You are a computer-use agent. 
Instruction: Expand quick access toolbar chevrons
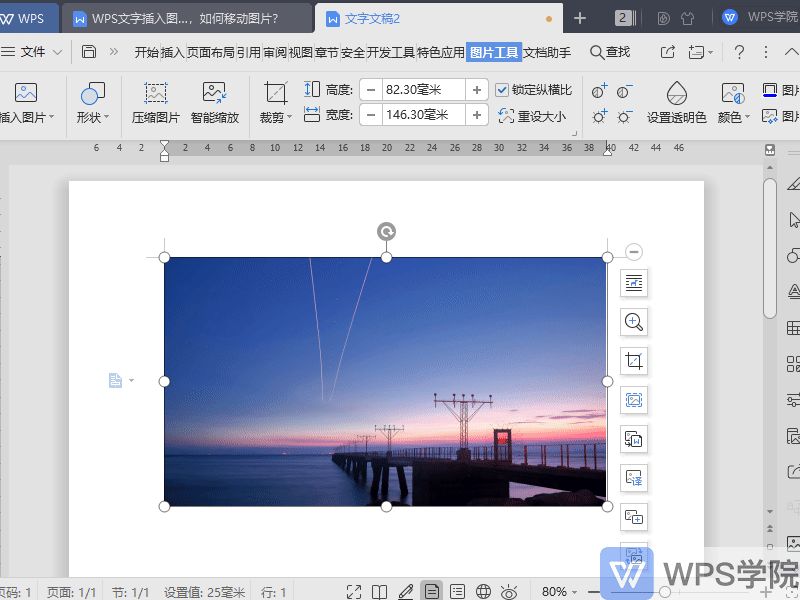(114, 52)
